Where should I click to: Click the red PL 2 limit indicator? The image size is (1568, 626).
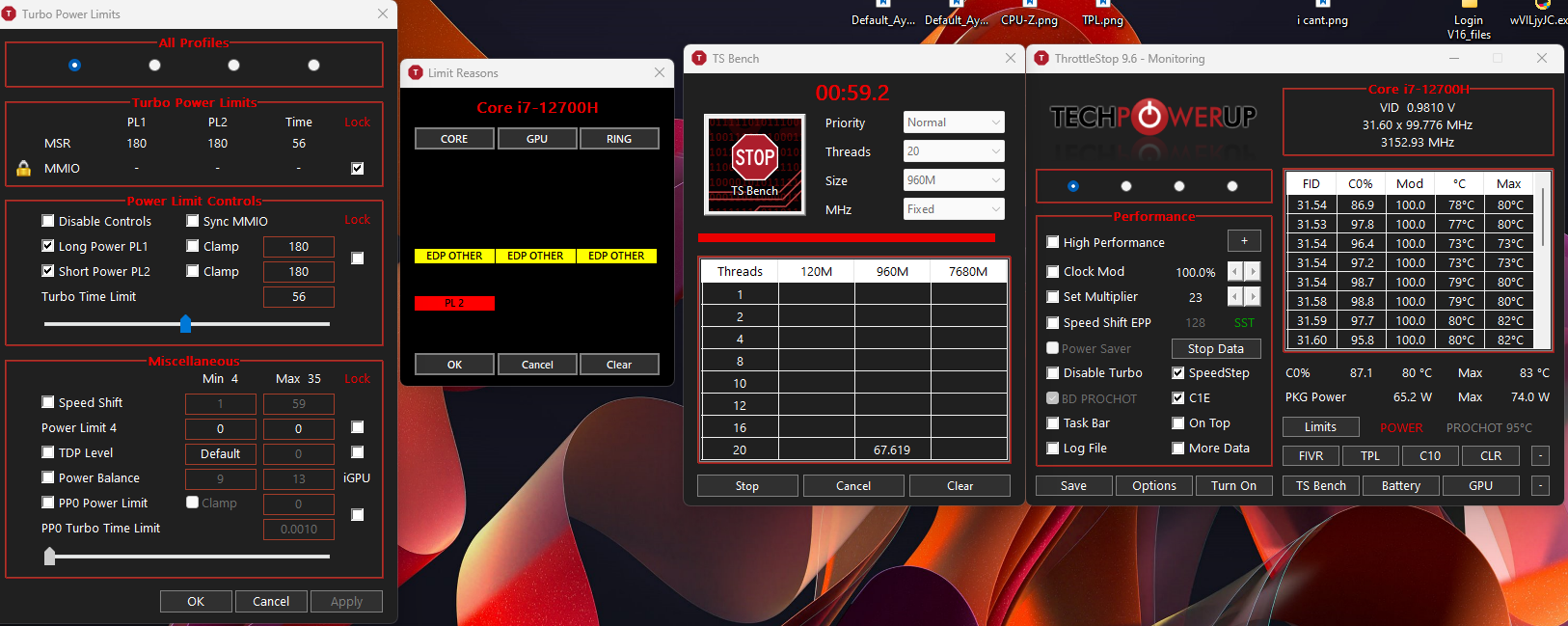454,303
